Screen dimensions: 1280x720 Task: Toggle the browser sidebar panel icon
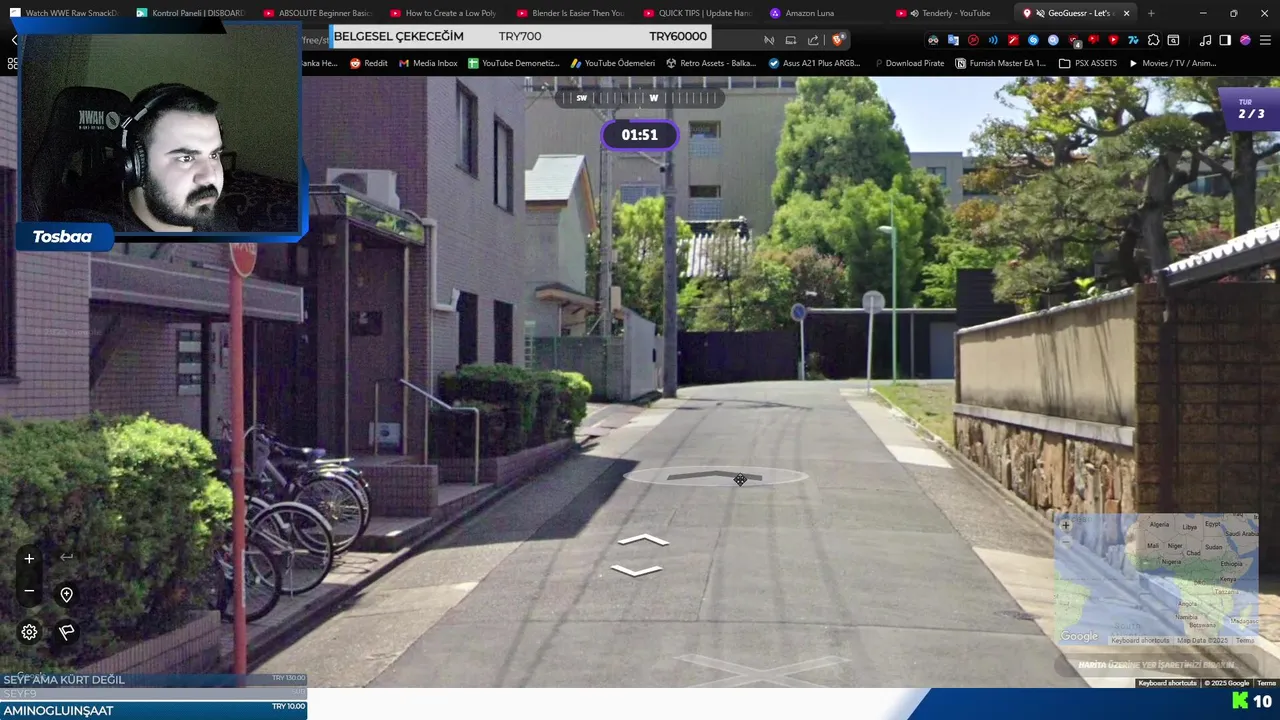(1225, 40)
